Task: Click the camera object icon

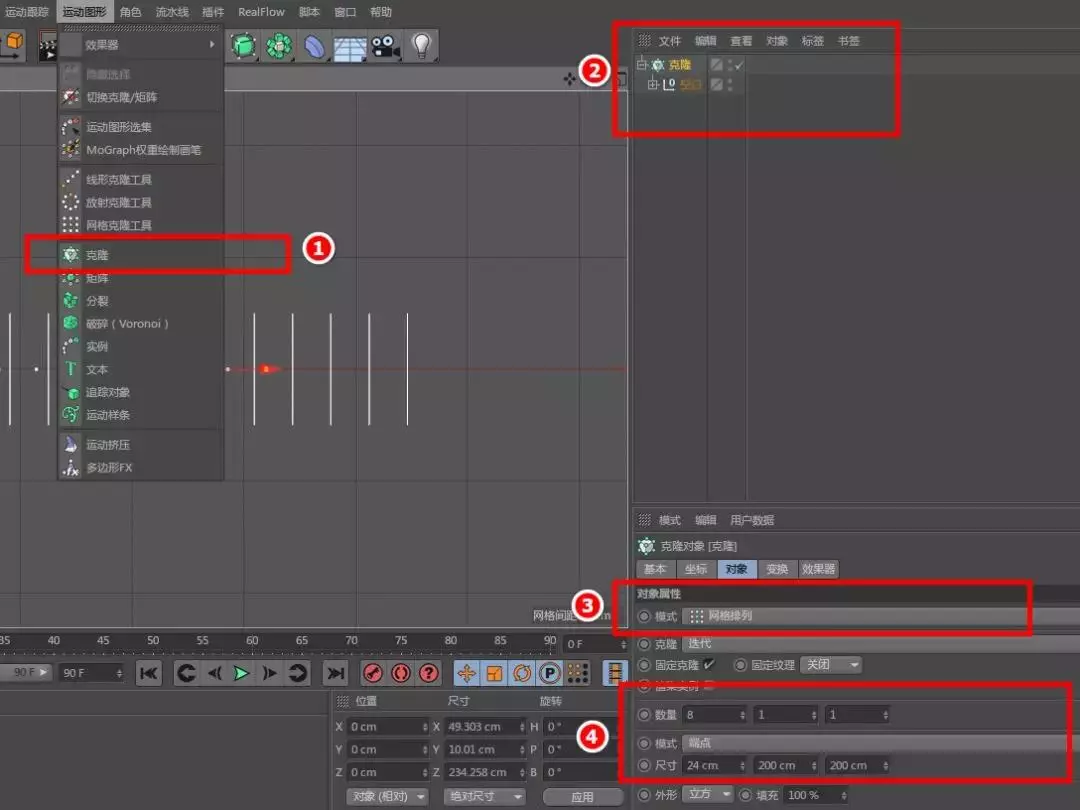Action: 384,46
